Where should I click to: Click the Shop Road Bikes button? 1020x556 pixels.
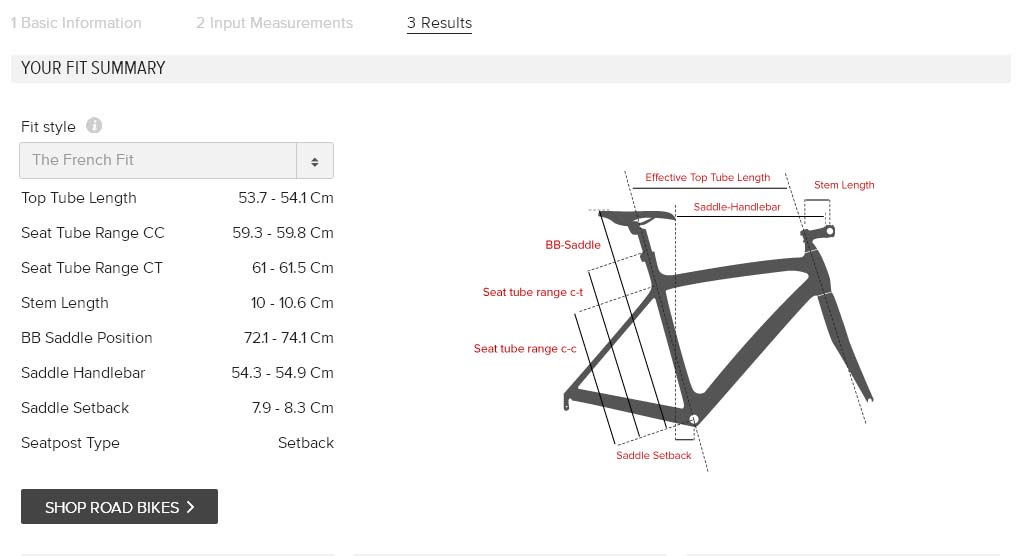[119, 507]
